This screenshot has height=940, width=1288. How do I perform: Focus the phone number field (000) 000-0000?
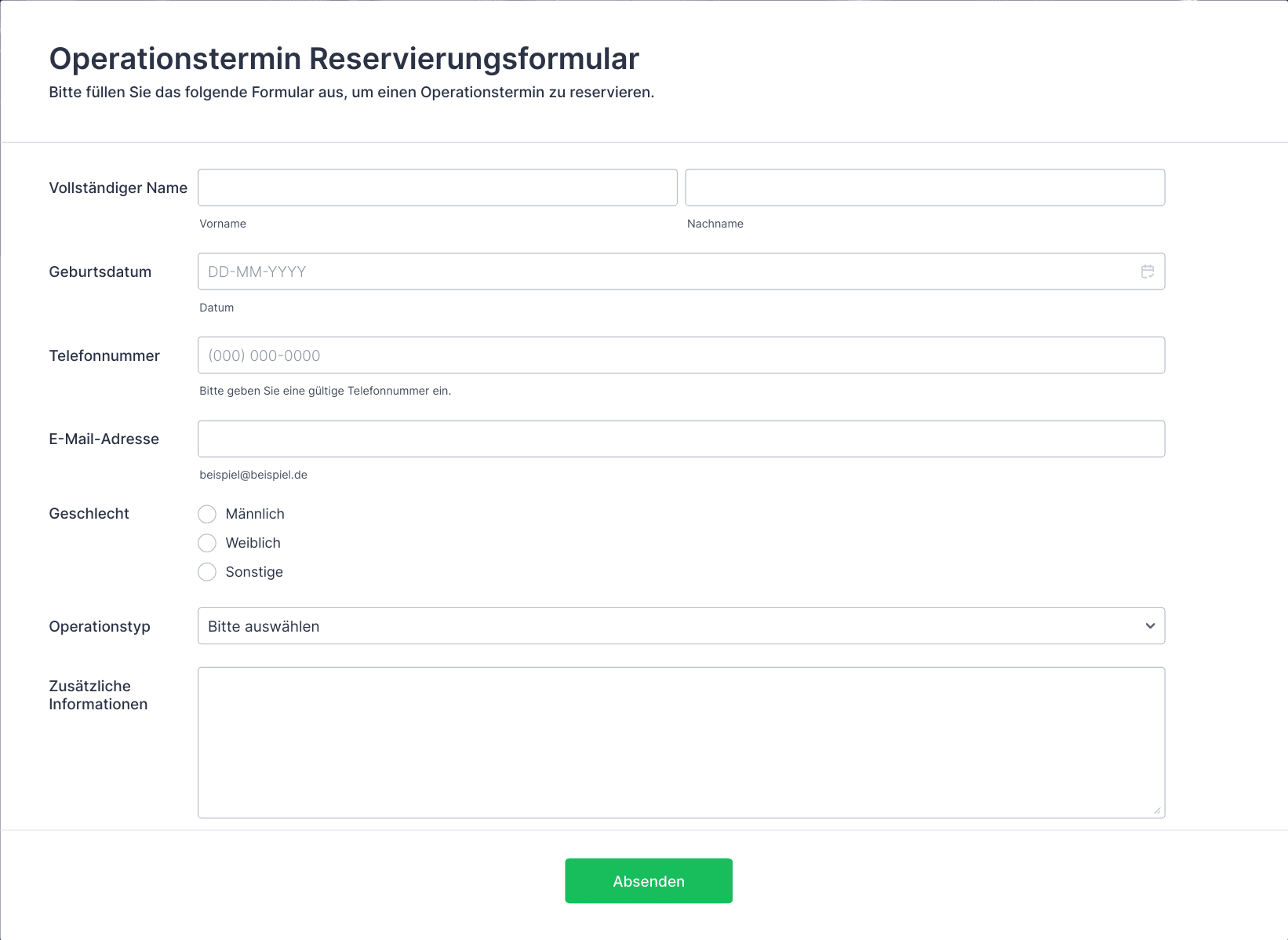pos(680,355)
